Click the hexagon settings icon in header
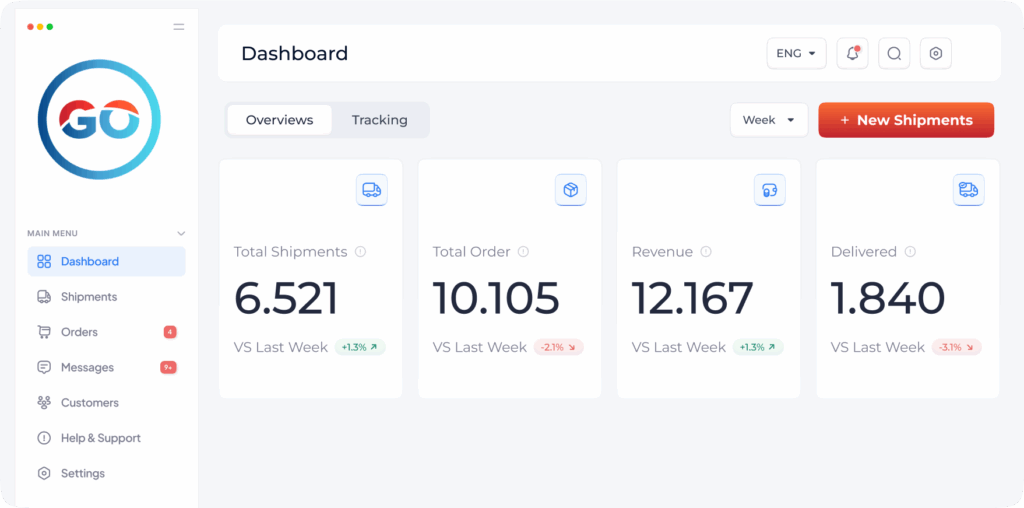This screenshot has width=1024, height=508. pos(936,54)
